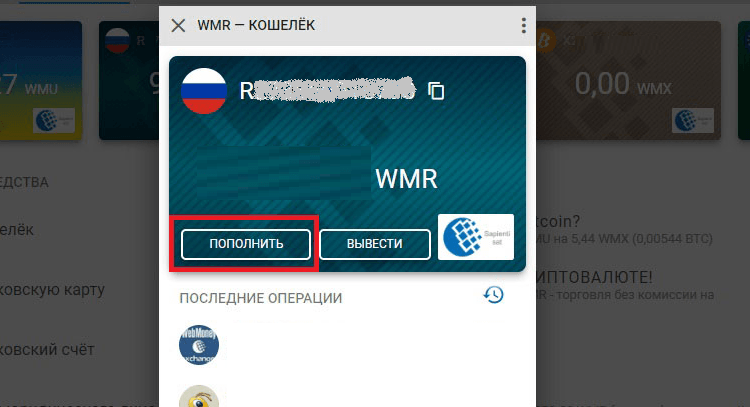Select the partially hidden R wallet card
This screenshot has height=407, width=750.
[129, 80]
